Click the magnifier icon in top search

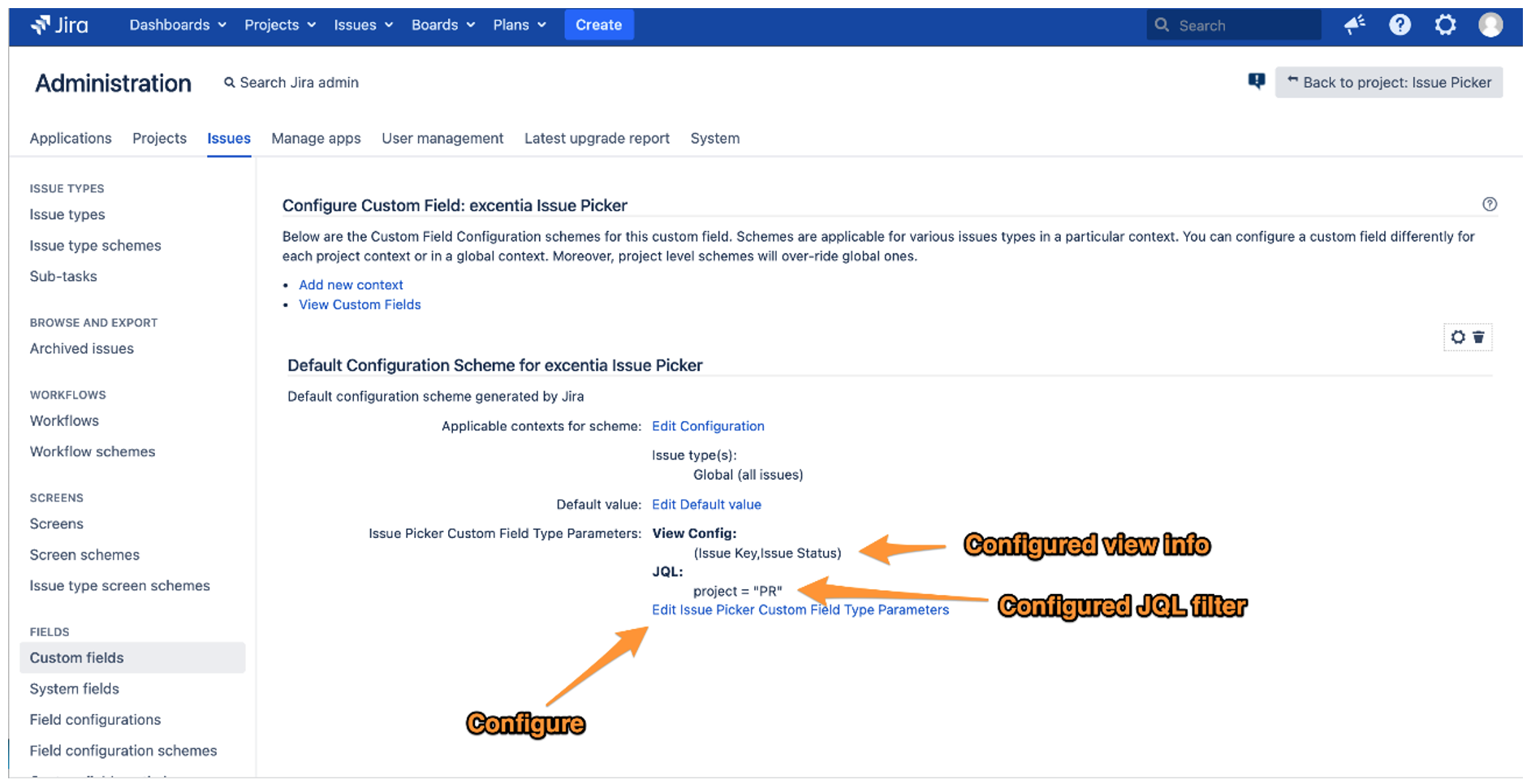pos(1162,25)
